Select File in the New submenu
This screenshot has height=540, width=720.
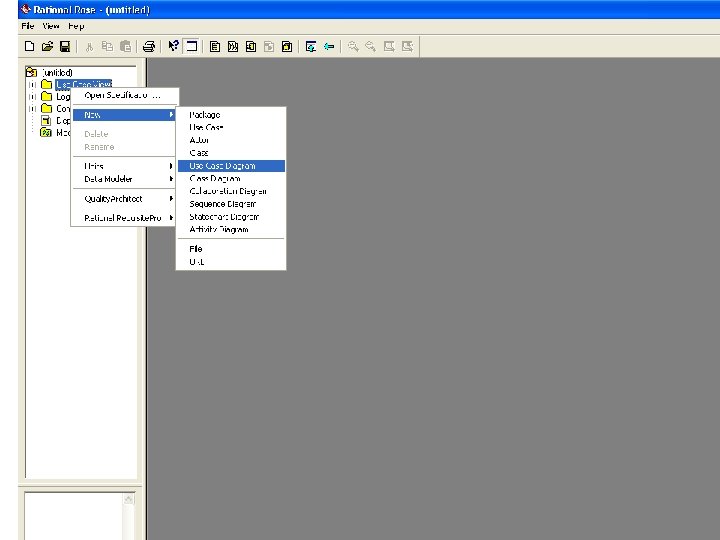click(231, 249)
